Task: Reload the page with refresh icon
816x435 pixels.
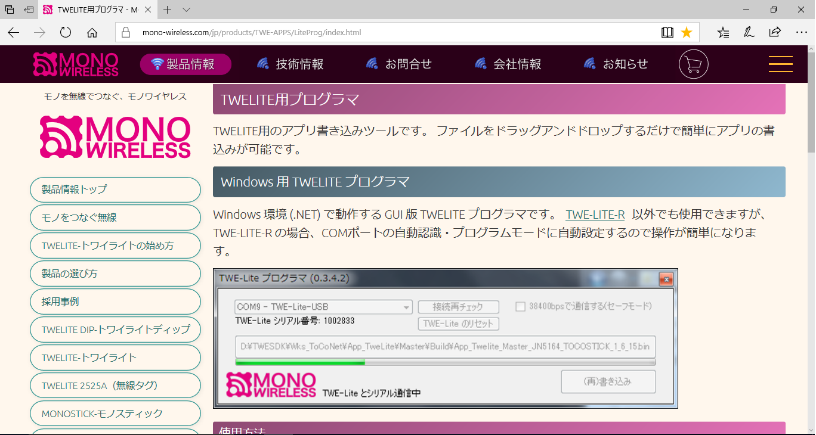Action: (x=65, y=33)
